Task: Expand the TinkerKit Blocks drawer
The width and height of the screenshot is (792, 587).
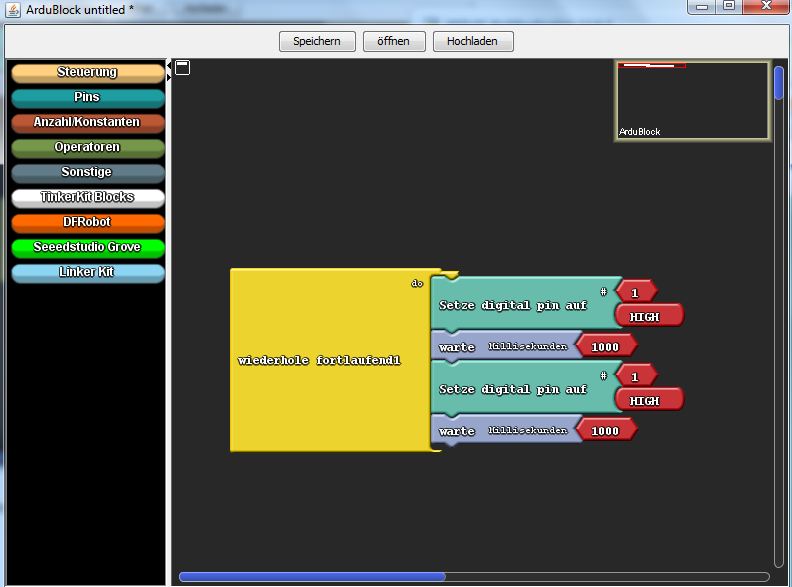Action: pos(87,198)
